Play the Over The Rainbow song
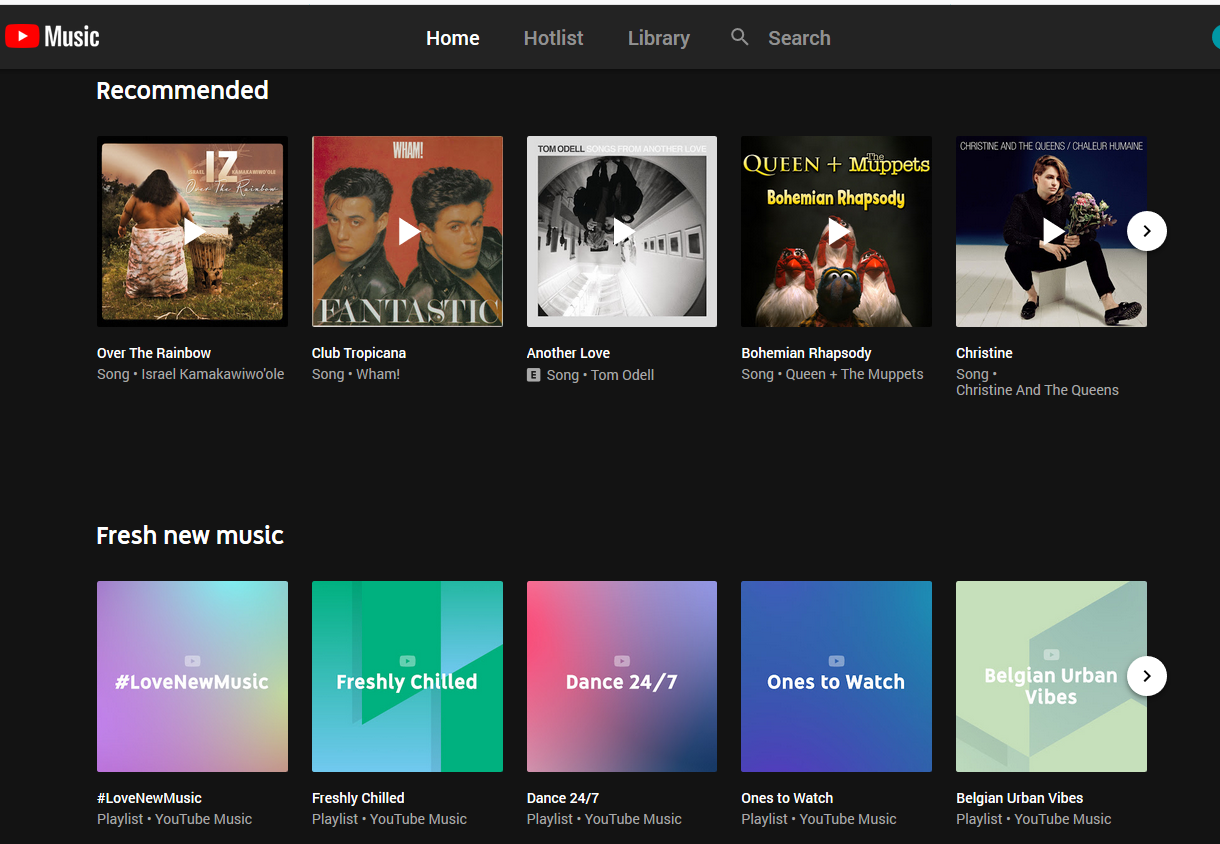Image resolution: width=1220 pixels, height=844 pixels. pyautogui.click(x=192, y=231)
